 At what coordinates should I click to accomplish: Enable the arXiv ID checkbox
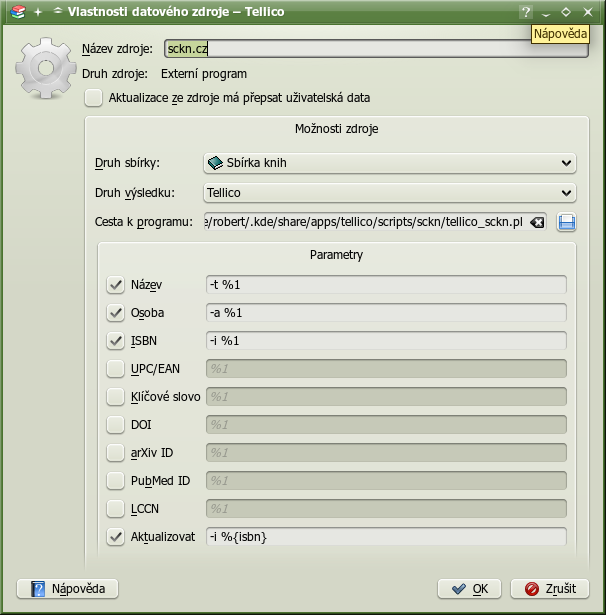click(115, 453)
